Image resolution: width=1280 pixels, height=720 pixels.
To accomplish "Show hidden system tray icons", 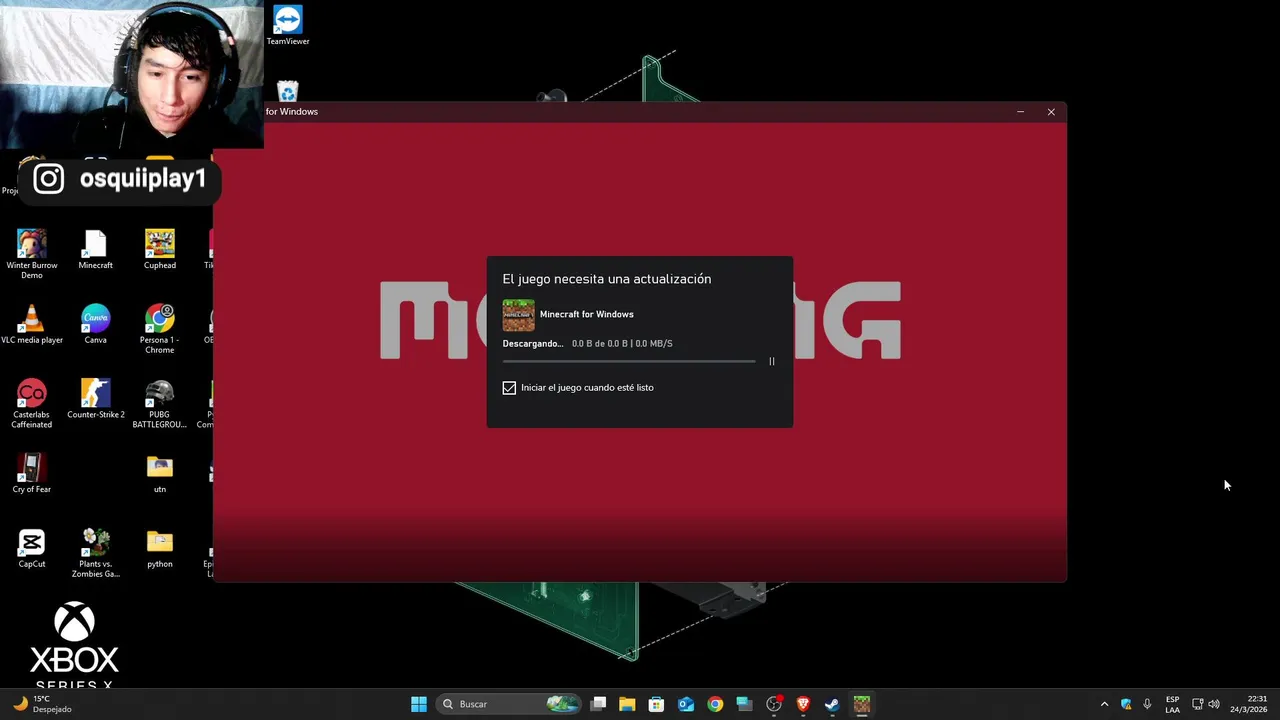I will [1104, 704].
